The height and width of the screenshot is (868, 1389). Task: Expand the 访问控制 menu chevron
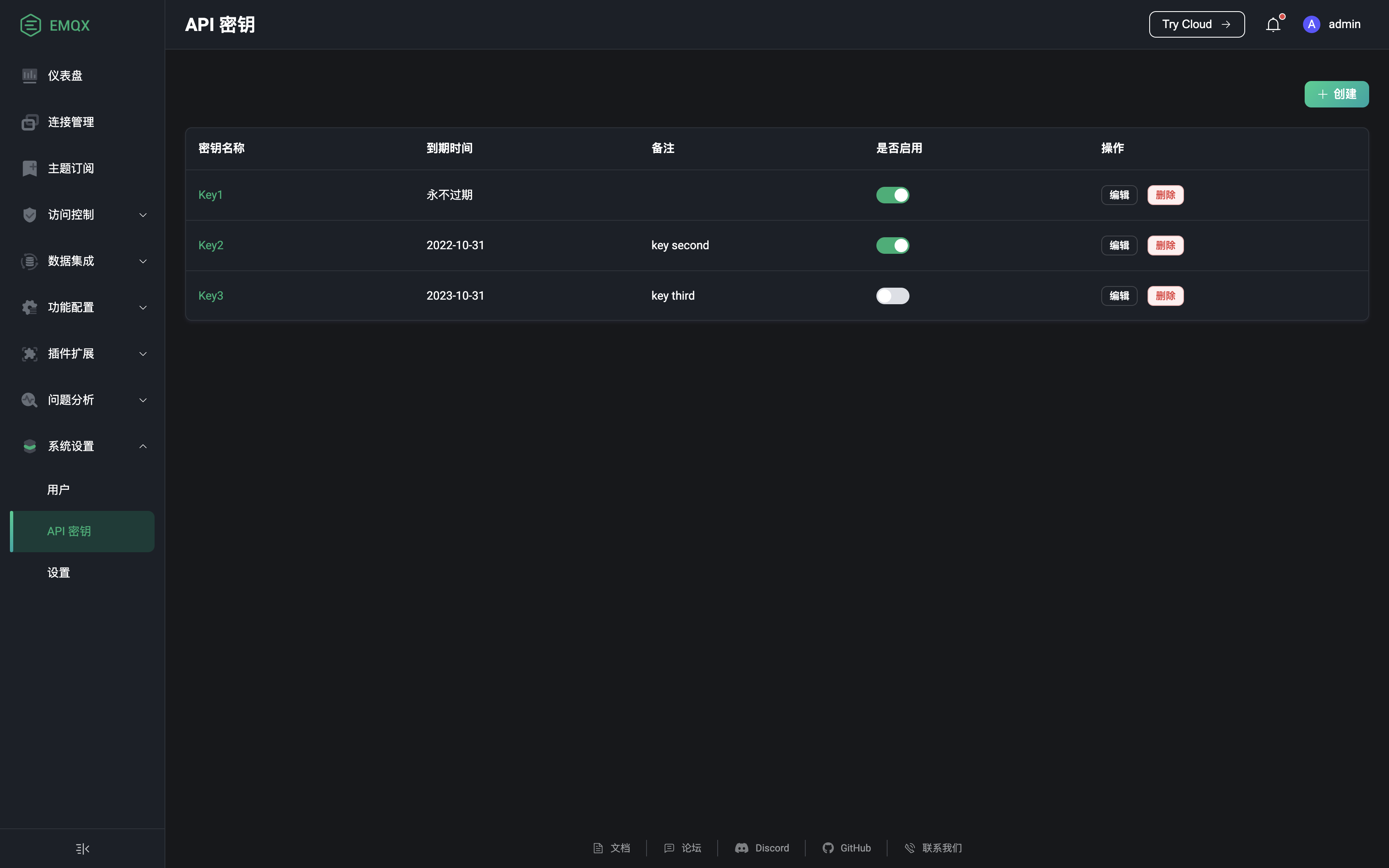pyautogui.click(x=143, y=215)
